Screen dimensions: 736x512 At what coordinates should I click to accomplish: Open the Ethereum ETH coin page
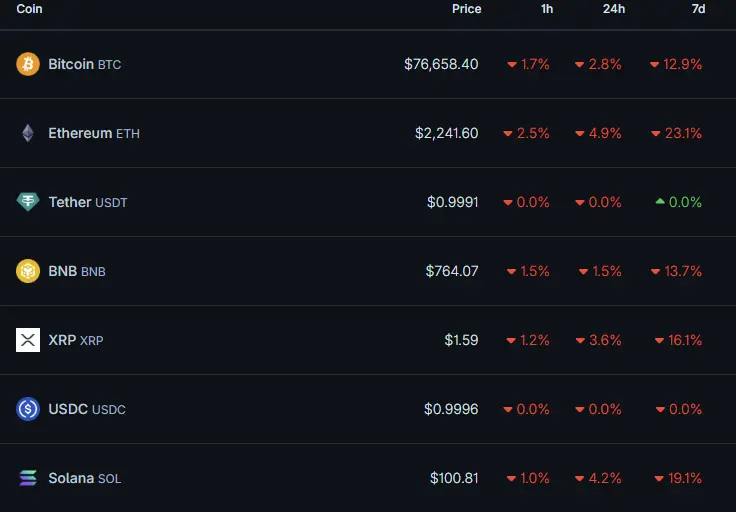[x=93, y=133]
